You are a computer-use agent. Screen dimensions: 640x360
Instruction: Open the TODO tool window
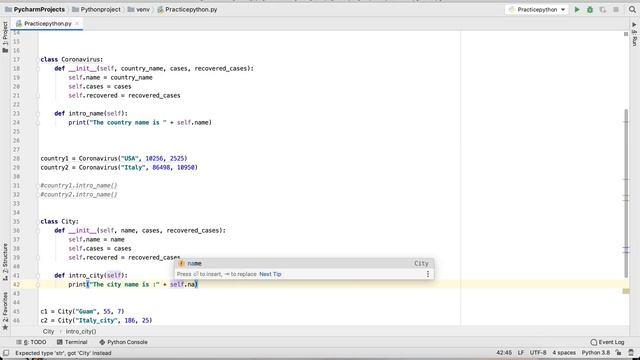pos(31,342)
